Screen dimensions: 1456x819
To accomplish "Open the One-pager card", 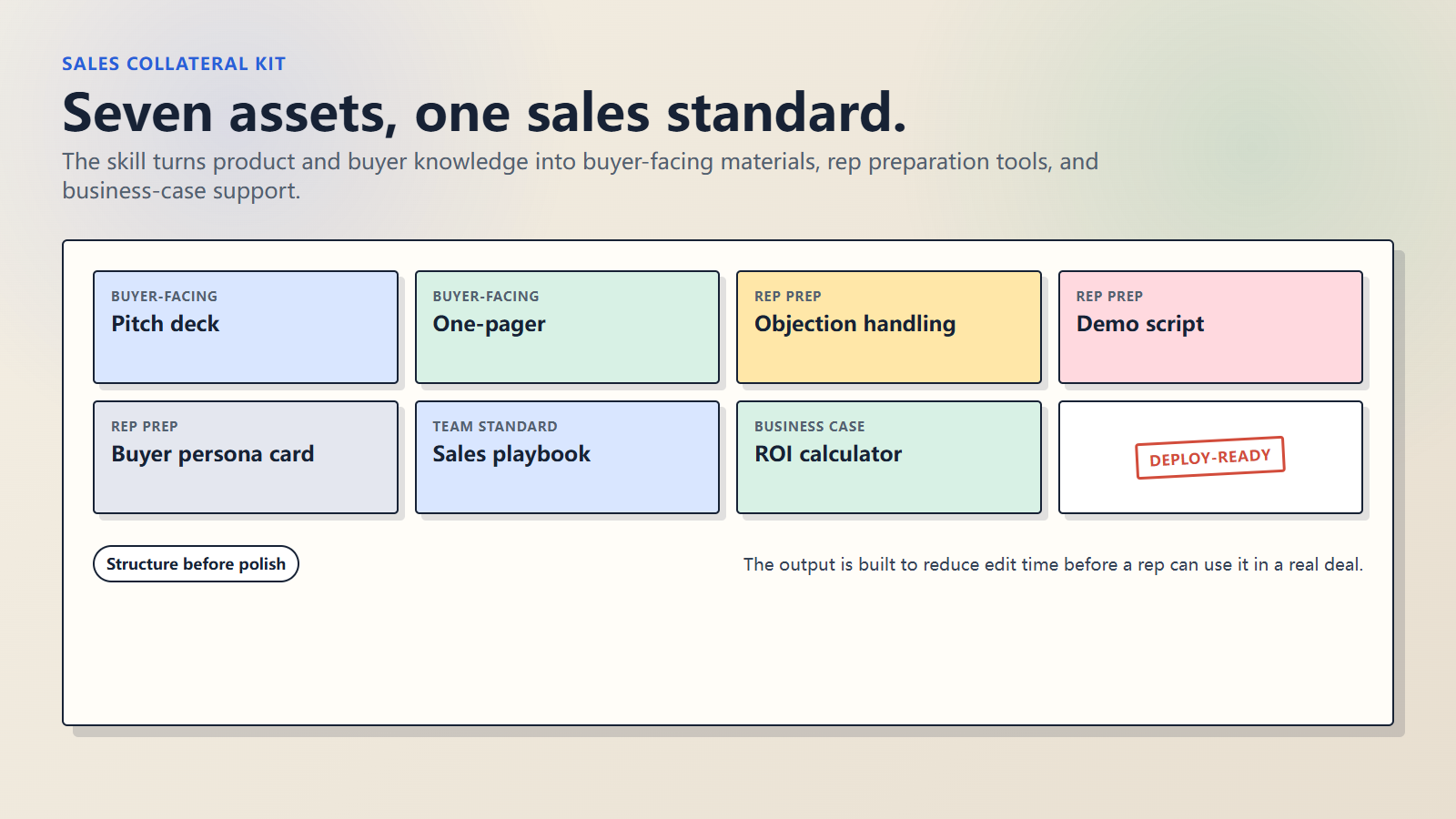I will pyautogui.click(x=567, y=327).
